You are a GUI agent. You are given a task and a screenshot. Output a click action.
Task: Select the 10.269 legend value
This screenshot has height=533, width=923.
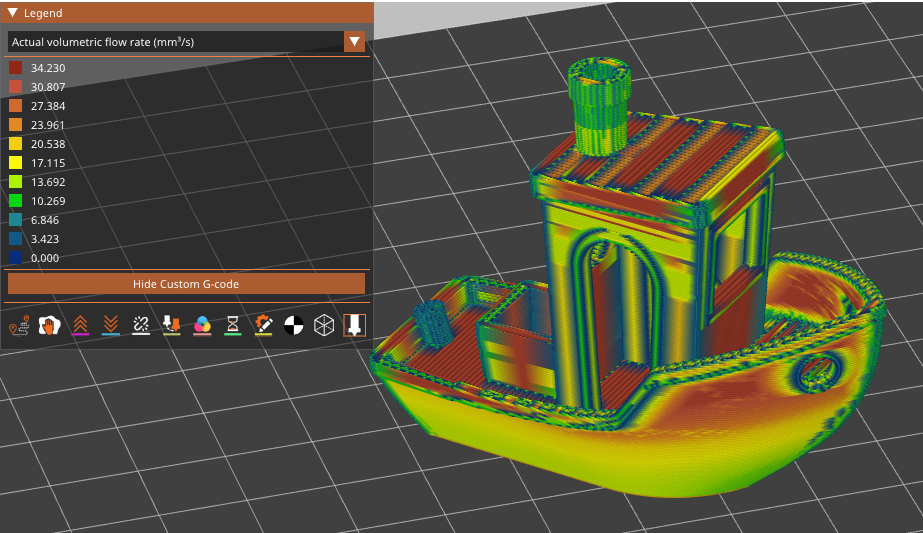click(48, 201)
